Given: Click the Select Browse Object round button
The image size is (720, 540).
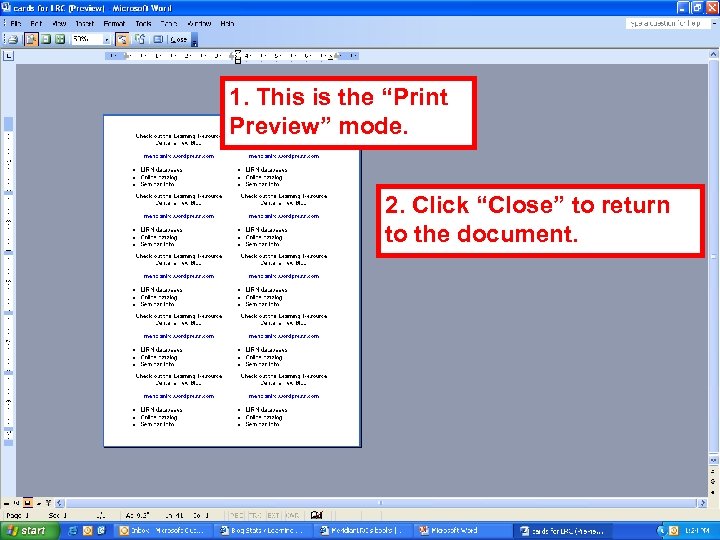Looking at the screenshot, I should click(x=713, y=482).
